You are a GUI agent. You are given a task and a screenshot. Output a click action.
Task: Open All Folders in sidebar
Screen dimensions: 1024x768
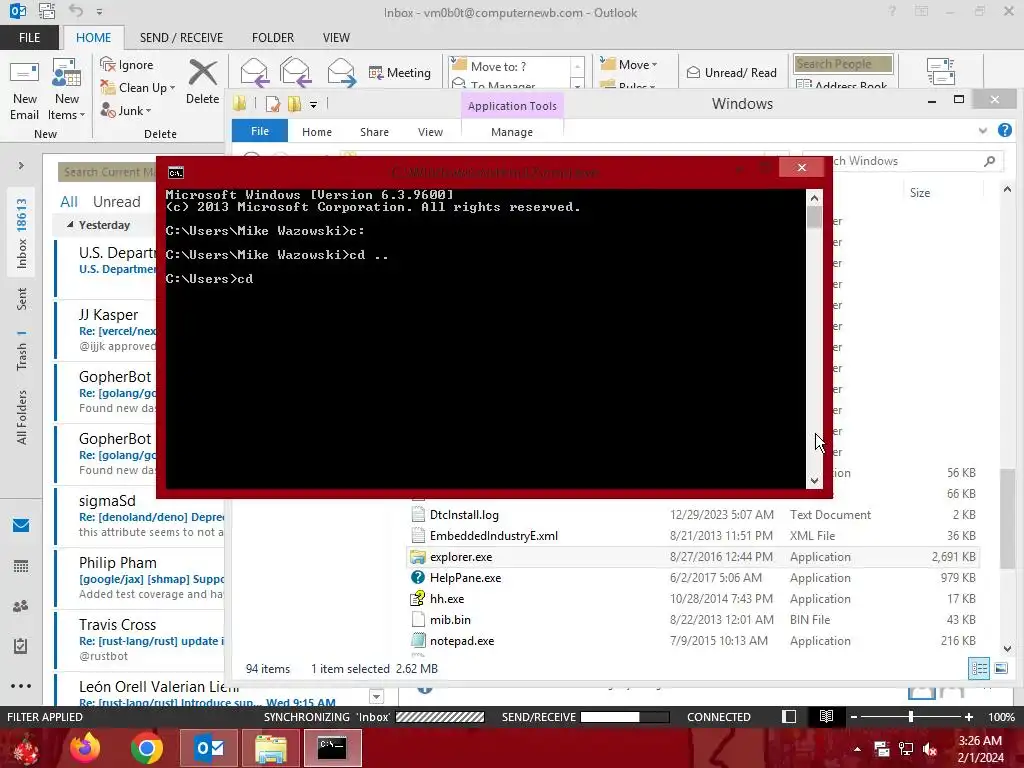pos(22,417)
